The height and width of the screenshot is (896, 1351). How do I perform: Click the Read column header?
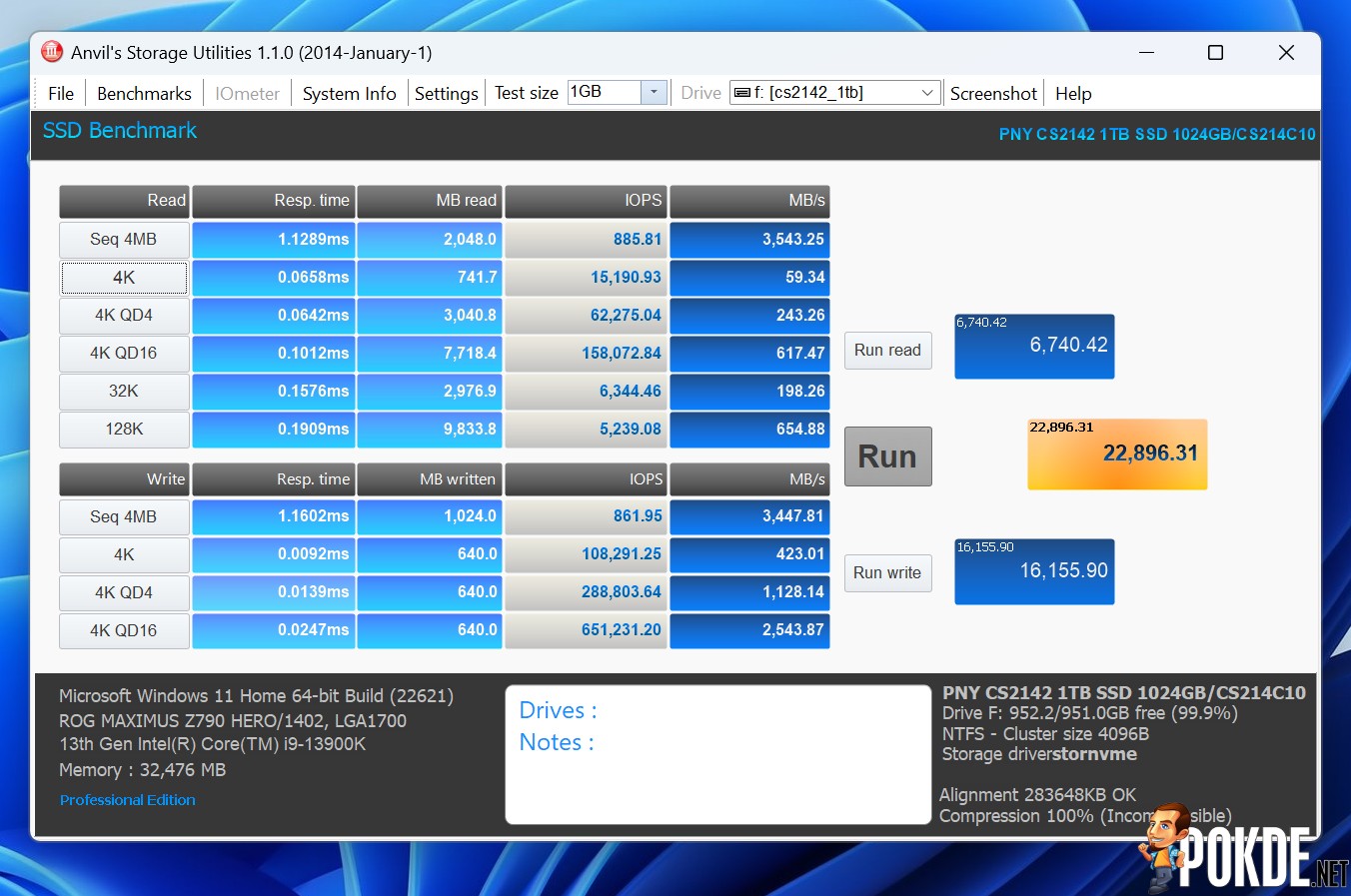pyautogui.click(x=124, y=201)
